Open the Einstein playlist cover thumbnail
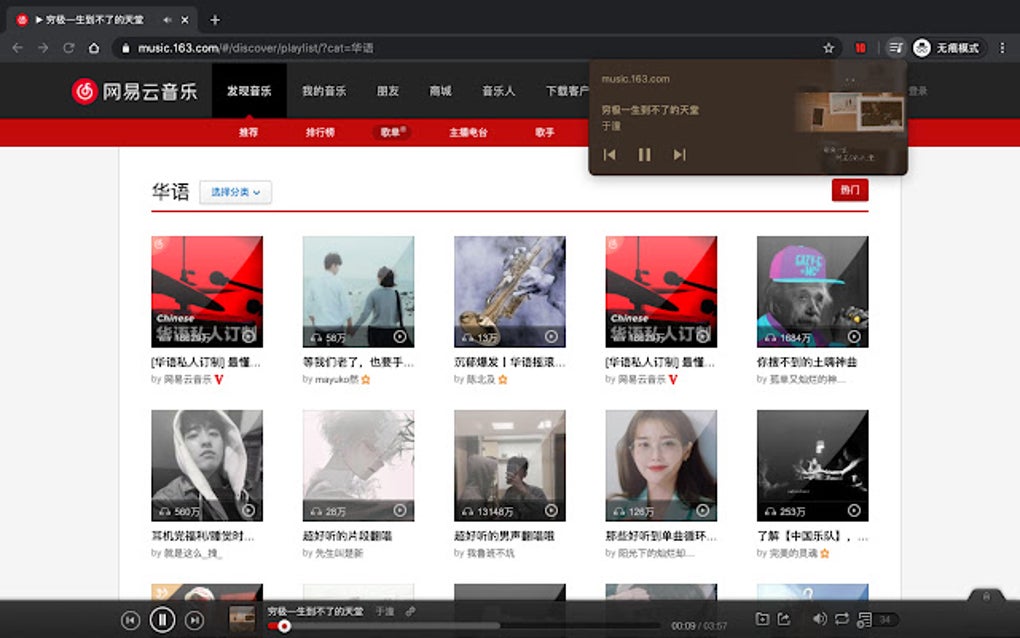The image size is (1020, 638). (x=812, y=291)
